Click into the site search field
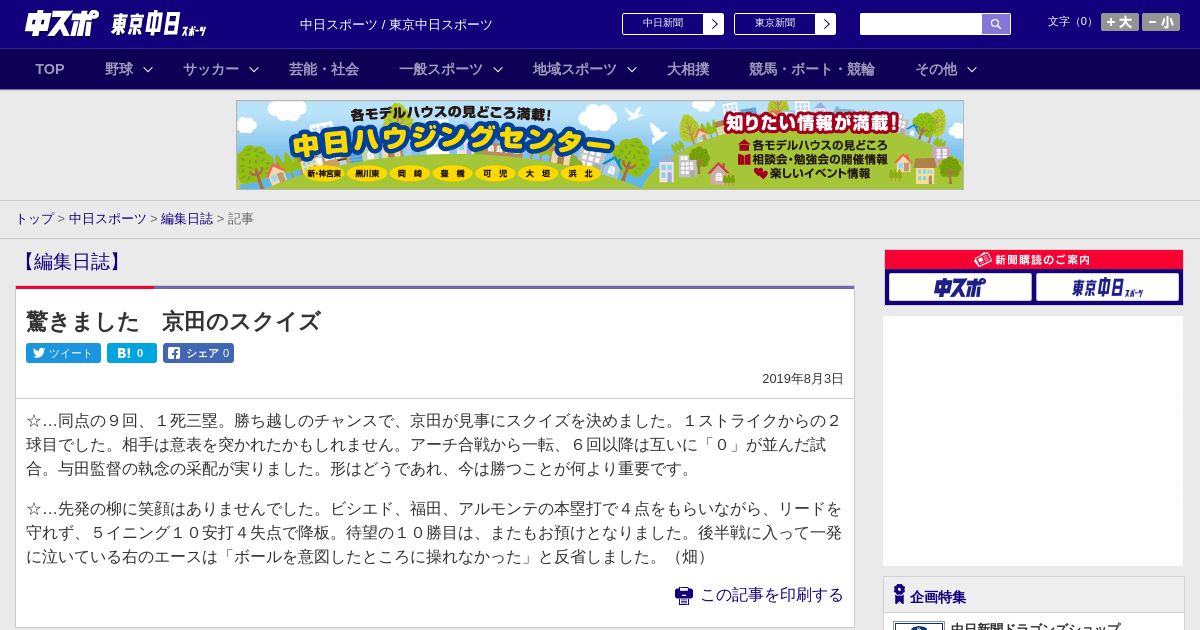 click(x=921, y=24)
